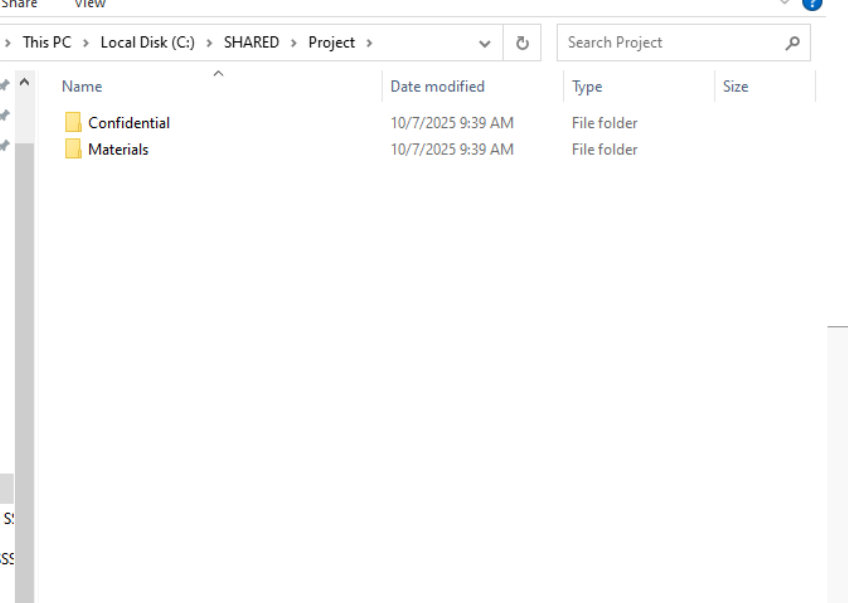
Task: Sort by the Date modified column
Action: coord(437,87)
